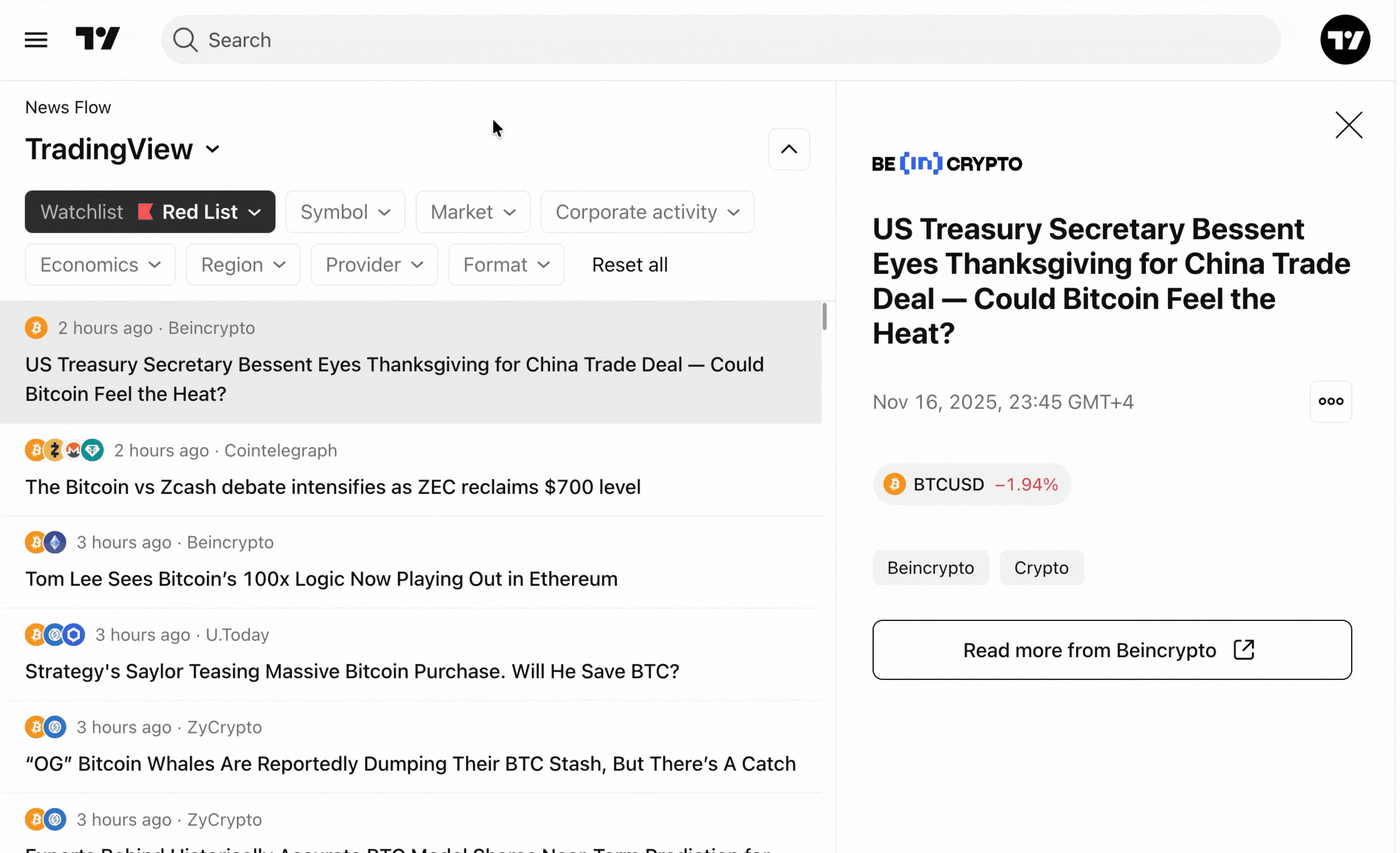Open the three-dot article options menu

coord(1330,401)
